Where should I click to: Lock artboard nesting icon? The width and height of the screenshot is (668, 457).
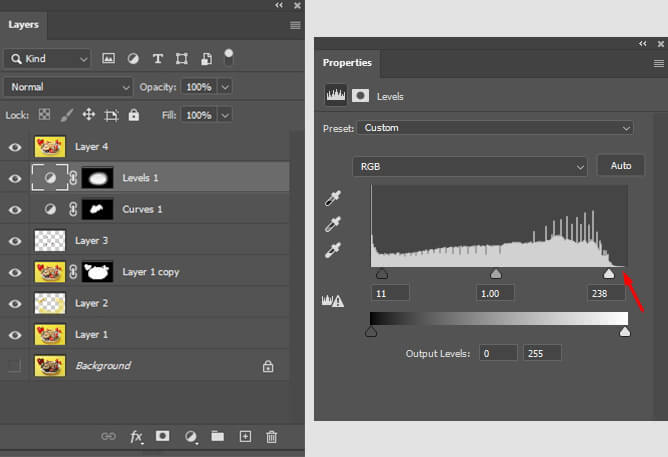tap(112, 115)
